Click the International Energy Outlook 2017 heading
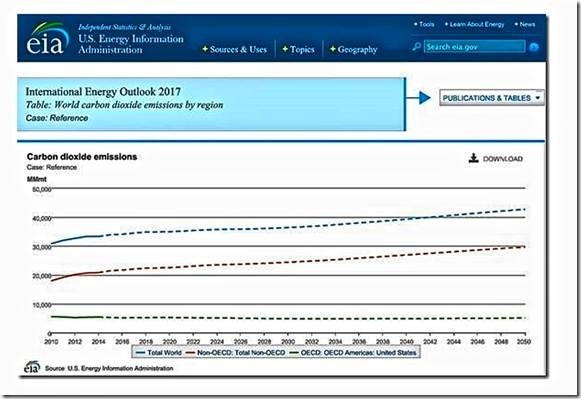Screen dimensions: 581x399 point(103,92)
